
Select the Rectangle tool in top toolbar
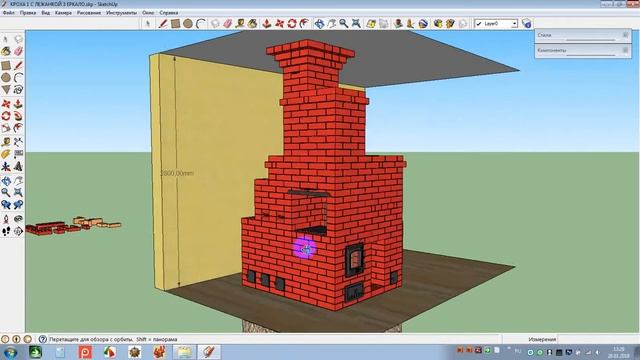176,24
